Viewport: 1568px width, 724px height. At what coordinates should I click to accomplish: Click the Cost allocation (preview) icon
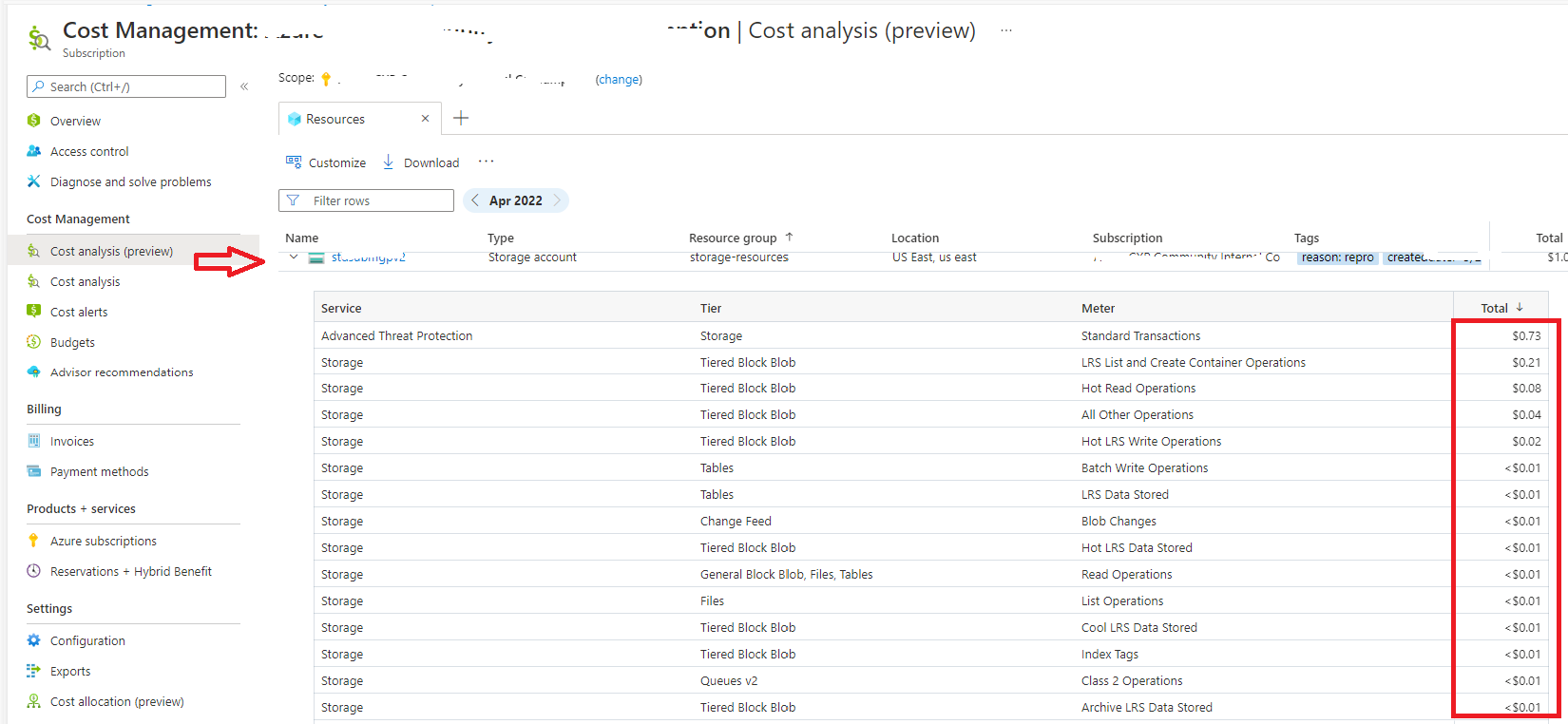click(x=34, y=701)
